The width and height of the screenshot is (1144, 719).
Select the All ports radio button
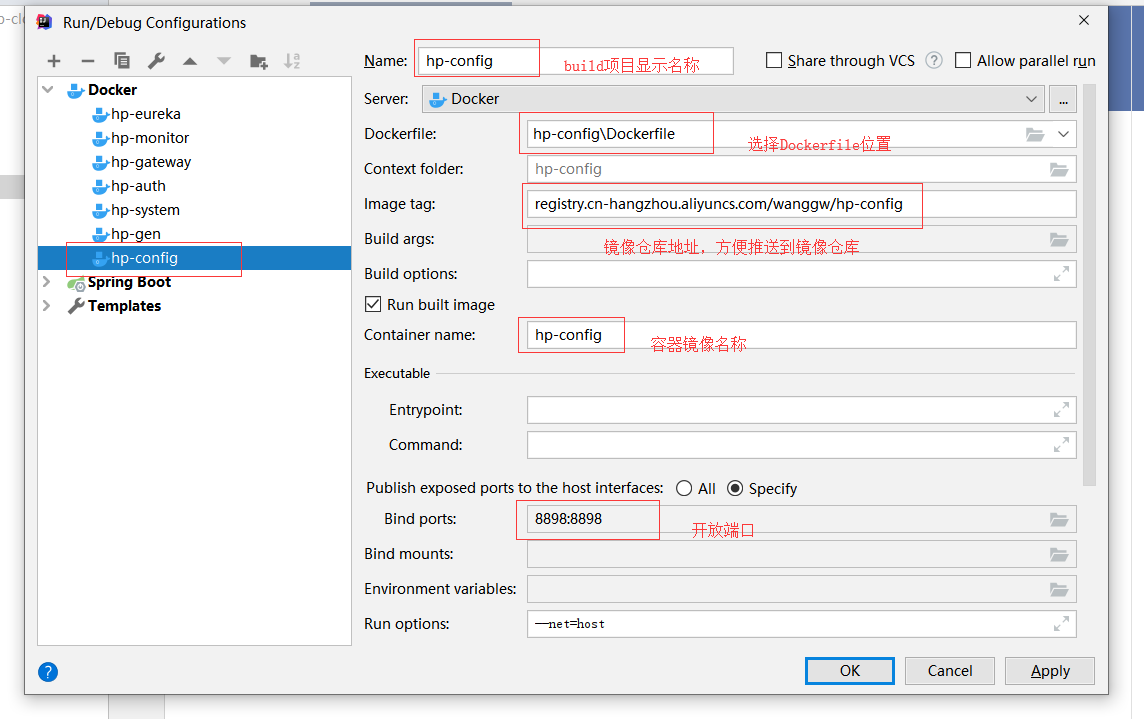click(684, 488)
